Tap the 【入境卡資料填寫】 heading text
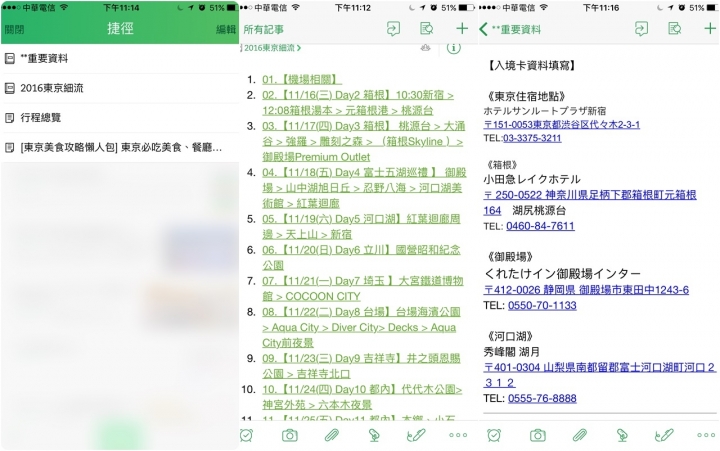 pyautogui.click(x=531, y=66)
